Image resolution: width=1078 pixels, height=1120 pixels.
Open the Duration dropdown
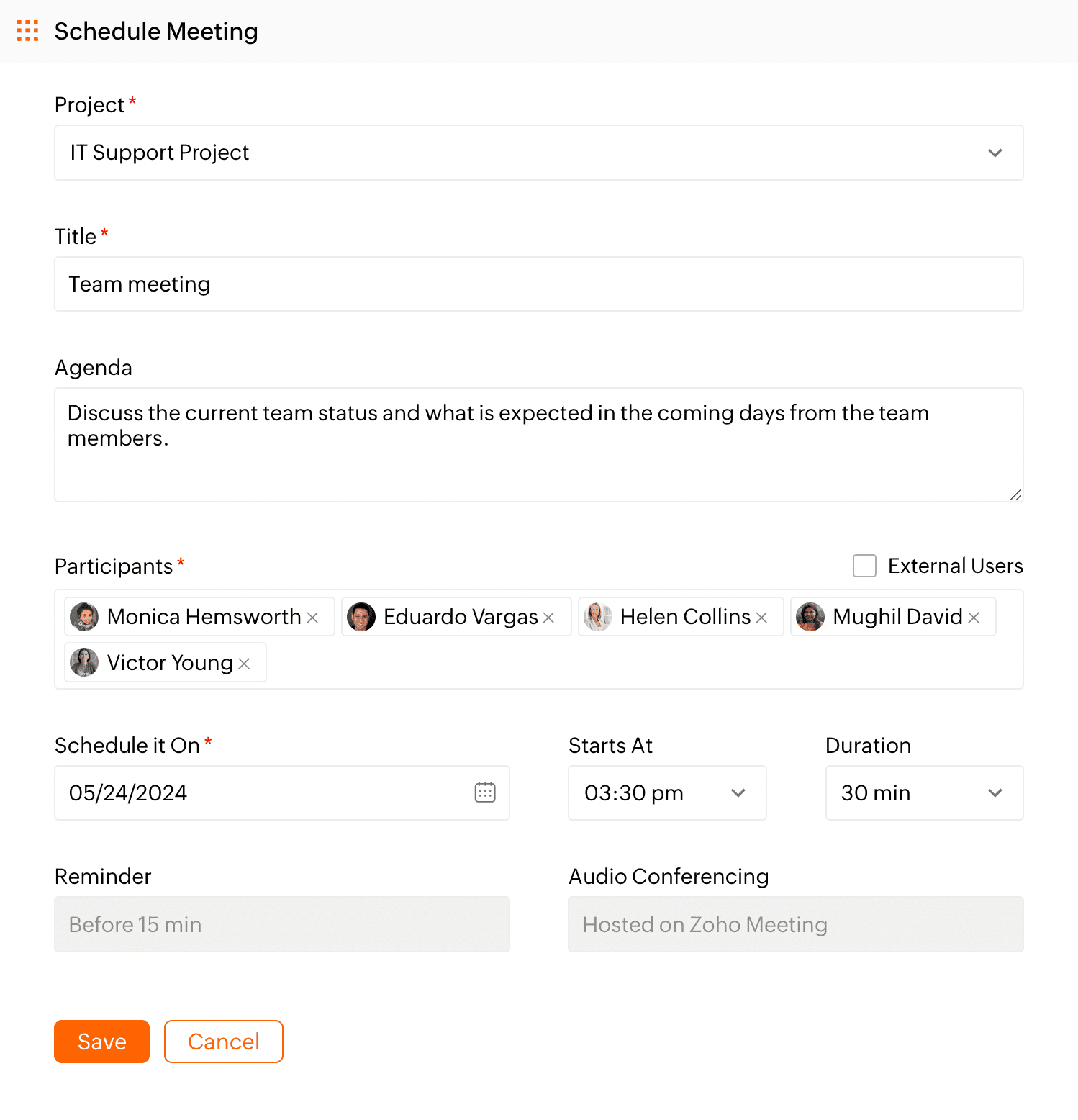(924, 792)
